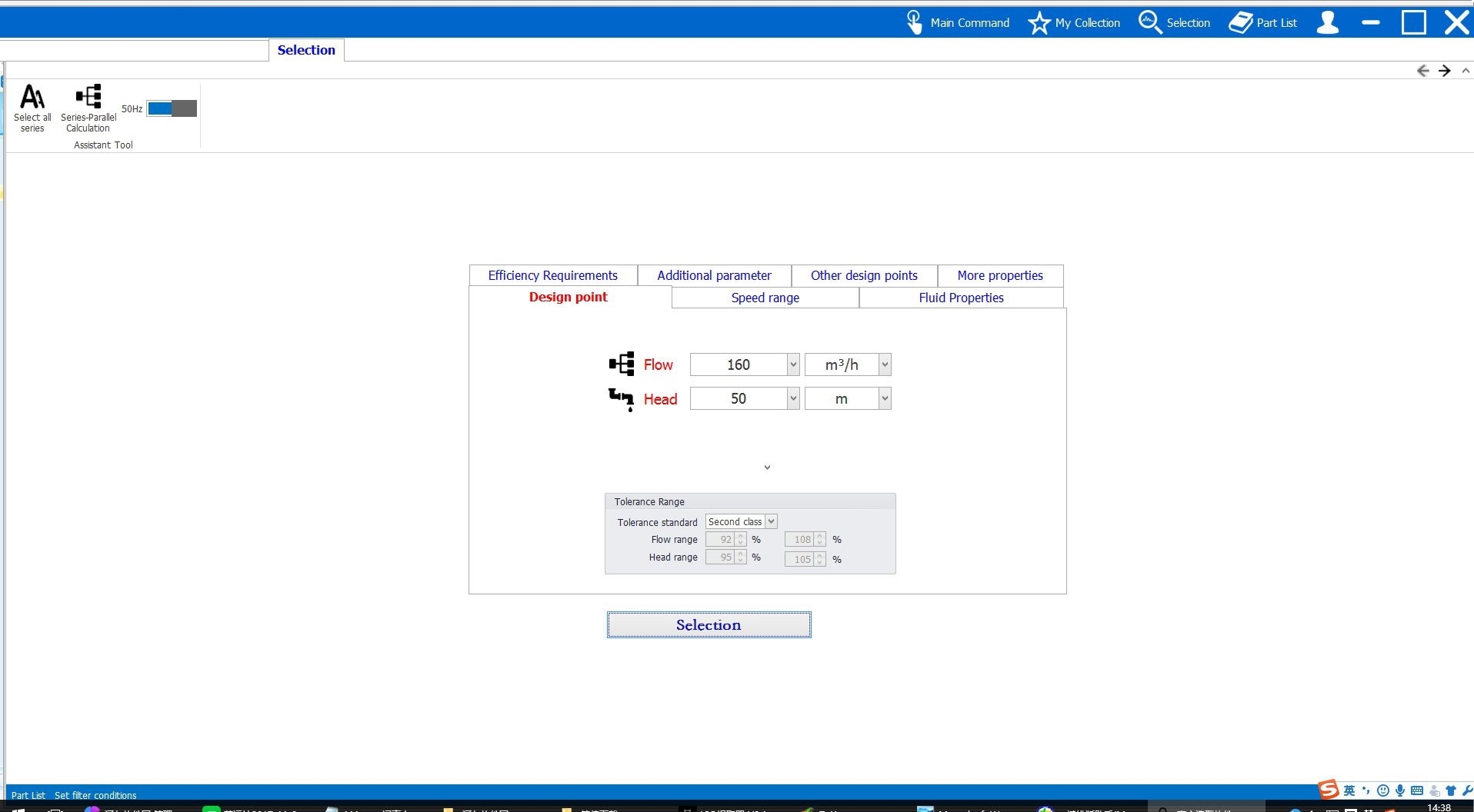The width and height of the screenshot is (1474, 812).
Task: Open the Series-Parallel Calculation tool
Action: click(88, 98)
